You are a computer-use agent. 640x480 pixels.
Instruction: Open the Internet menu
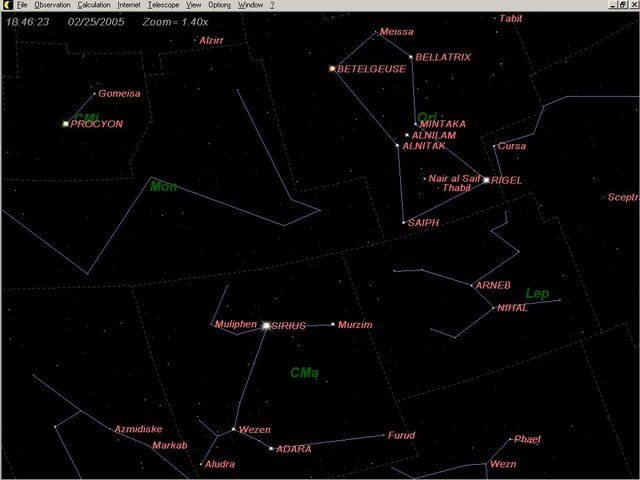129,5
